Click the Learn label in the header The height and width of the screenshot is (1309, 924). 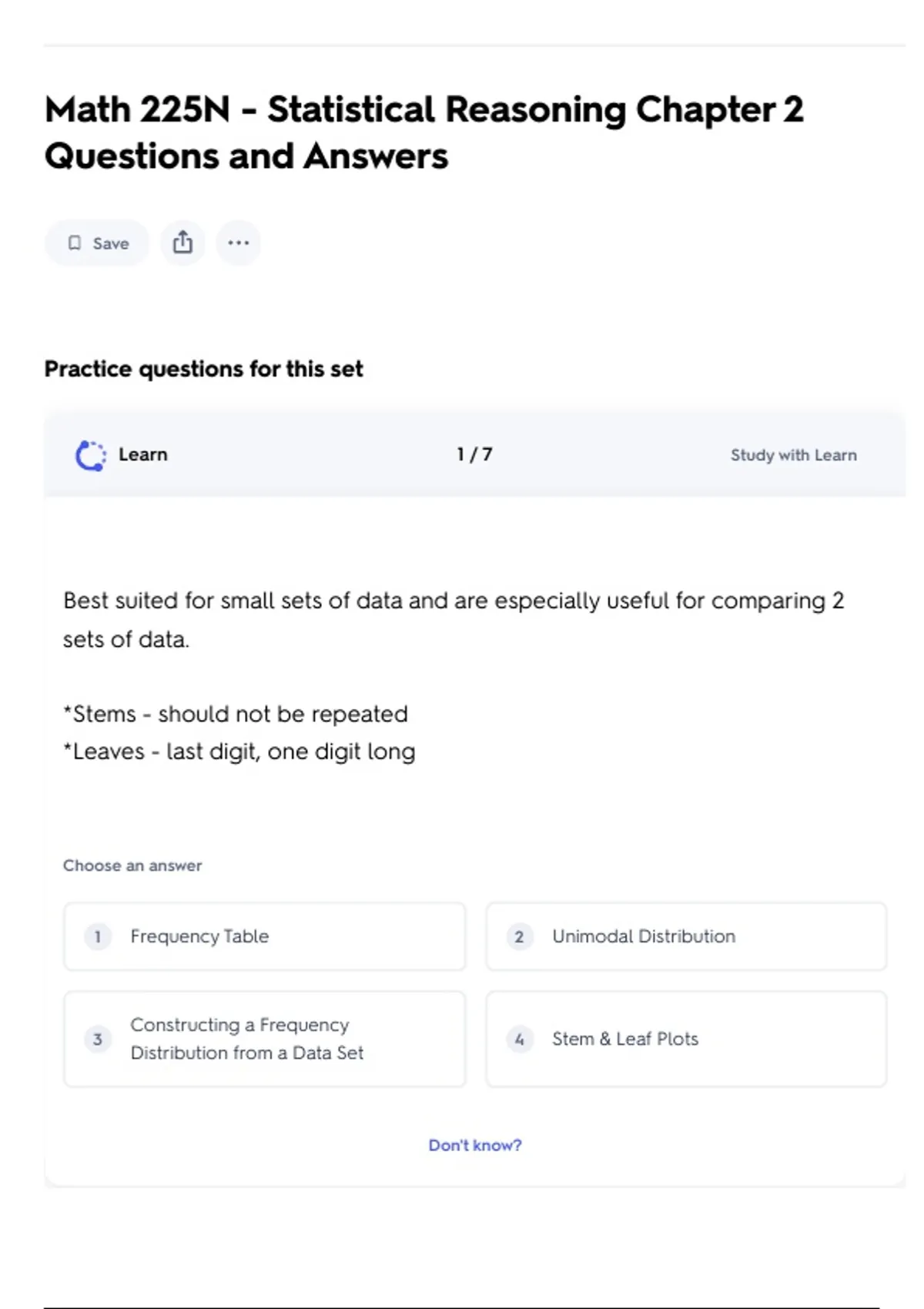pos(142,454)
